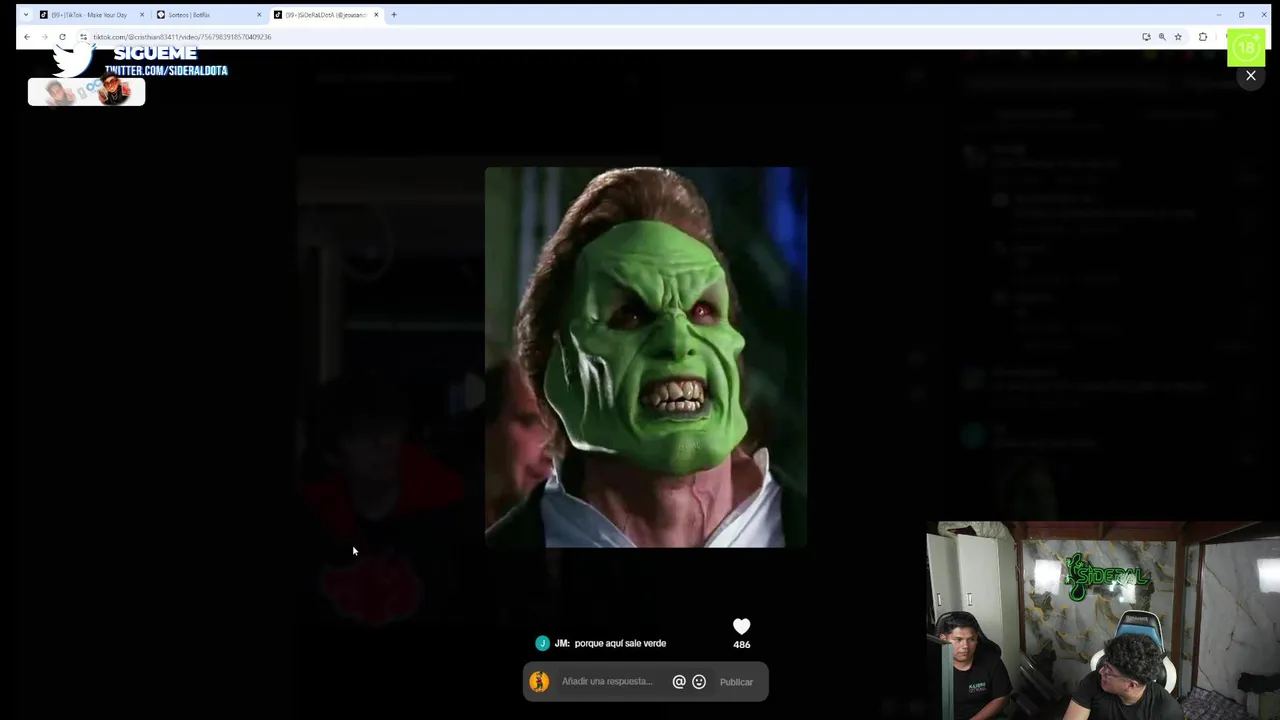This screenshot has height=720, width=1280.
Task: Select the SiDeRaLDotA TikTok tab
Action: pos(325,15)
